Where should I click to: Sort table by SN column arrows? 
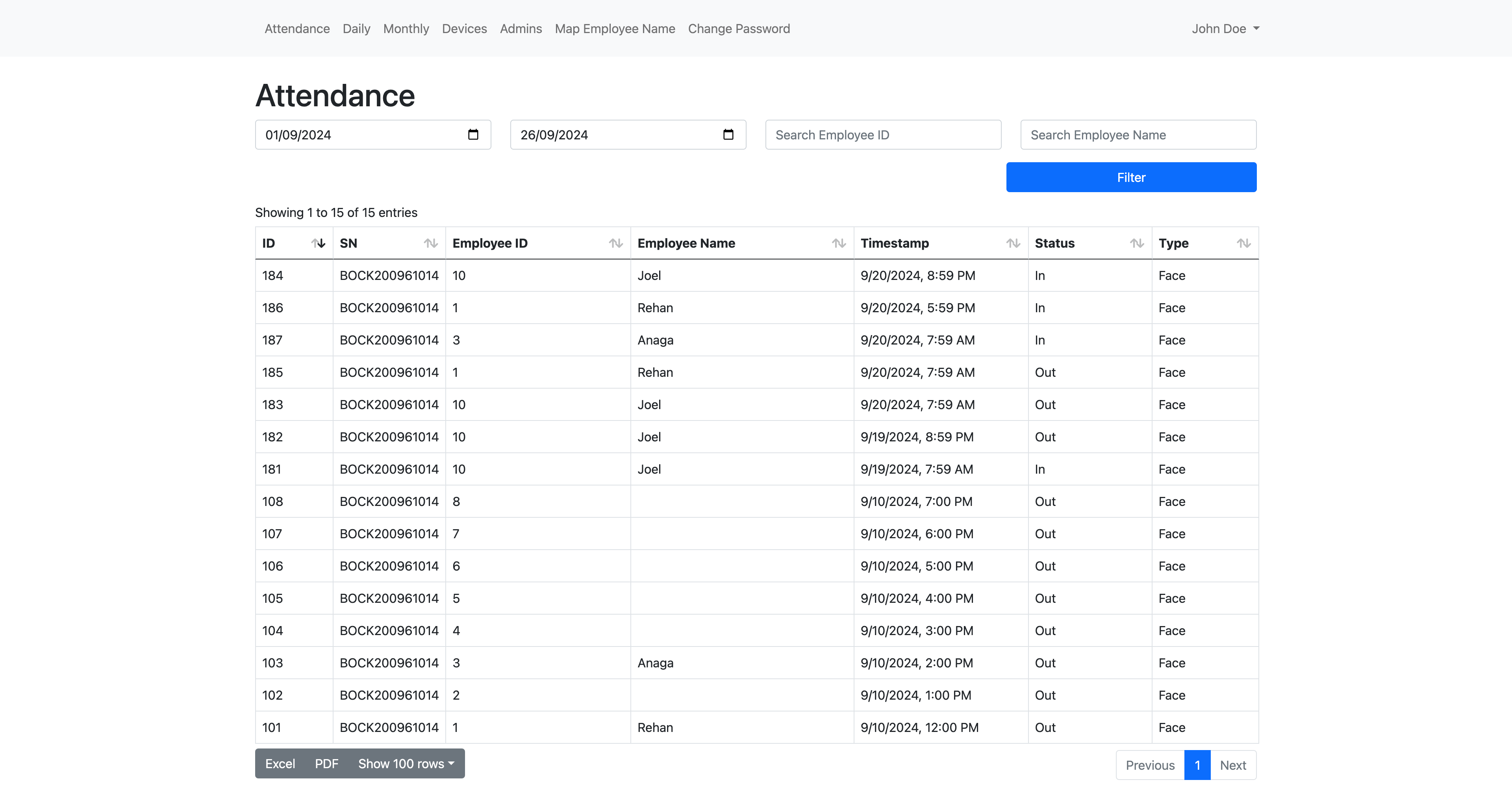click(431, 243)
